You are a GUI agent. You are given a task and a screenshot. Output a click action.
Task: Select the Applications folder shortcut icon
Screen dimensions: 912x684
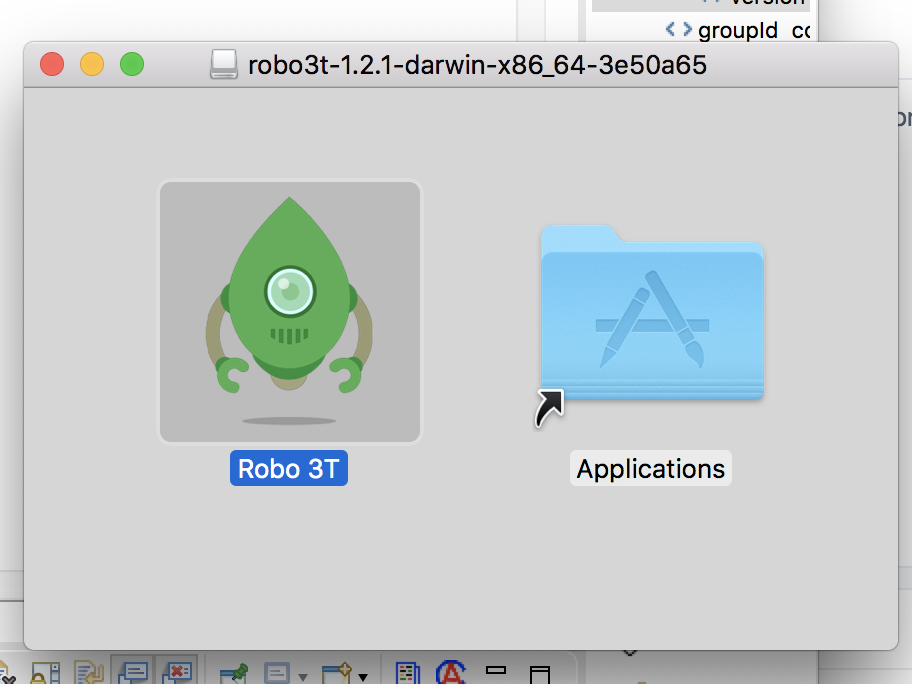click(x=651, y=312)
